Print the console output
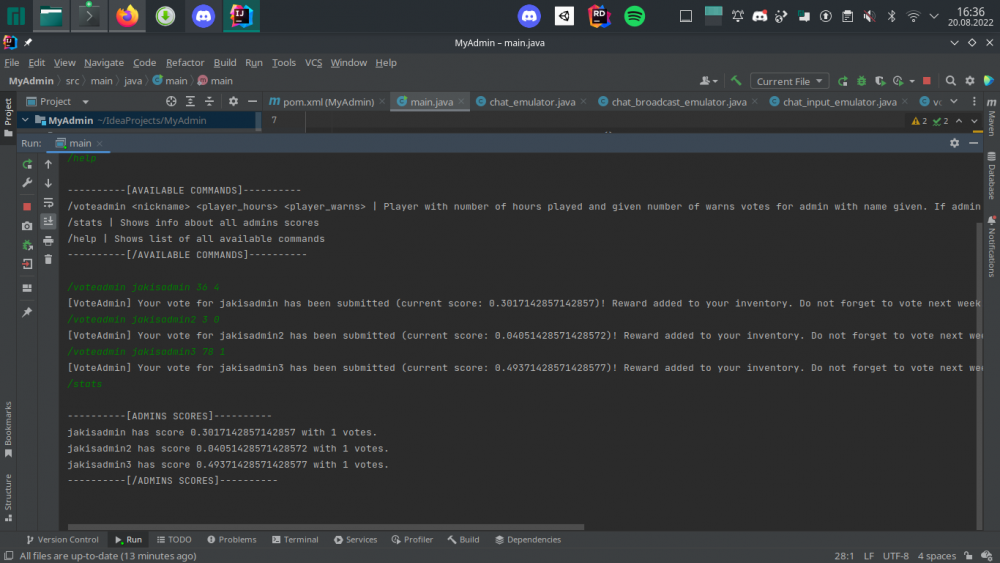Image resolution: width=1000 pixels, height=563 pixels. pyautogui.click(x=48, y=241)
